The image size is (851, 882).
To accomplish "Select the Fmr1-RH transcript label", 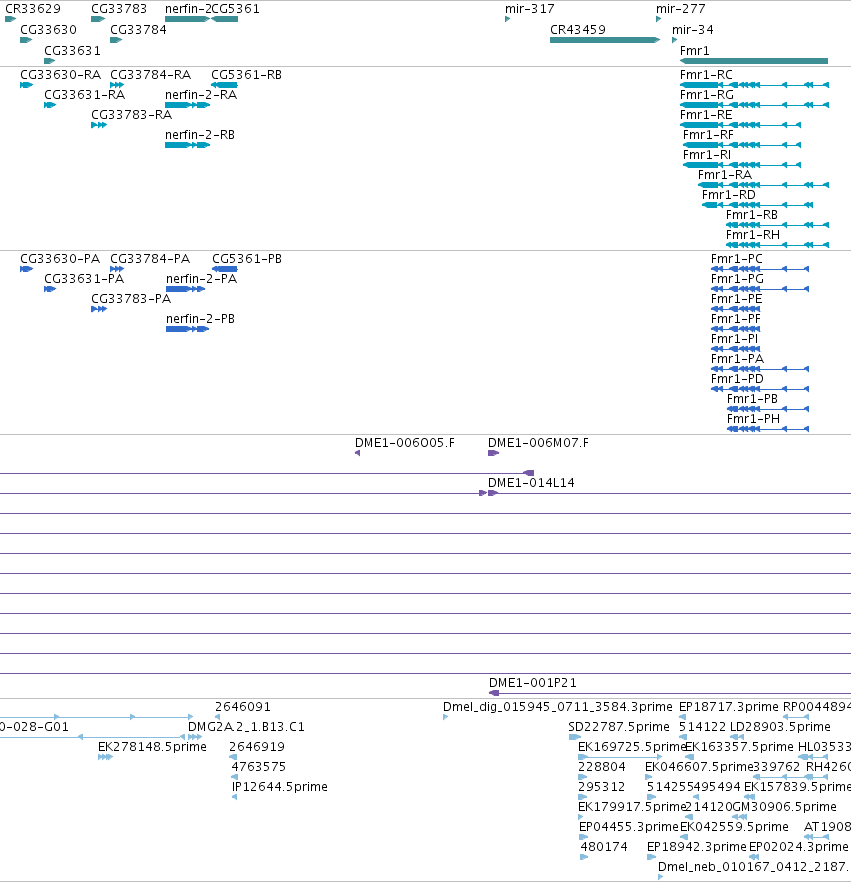I will [x=753, y=235].
